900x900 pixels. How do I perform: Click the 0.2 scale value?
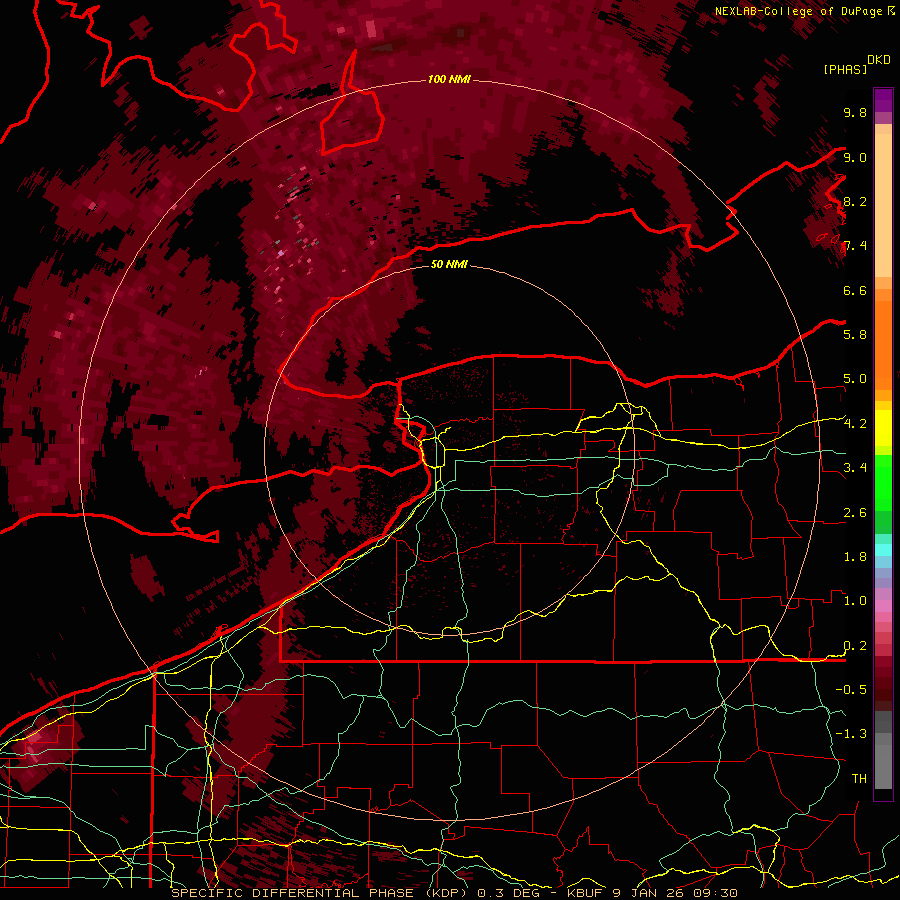(855, 646)
